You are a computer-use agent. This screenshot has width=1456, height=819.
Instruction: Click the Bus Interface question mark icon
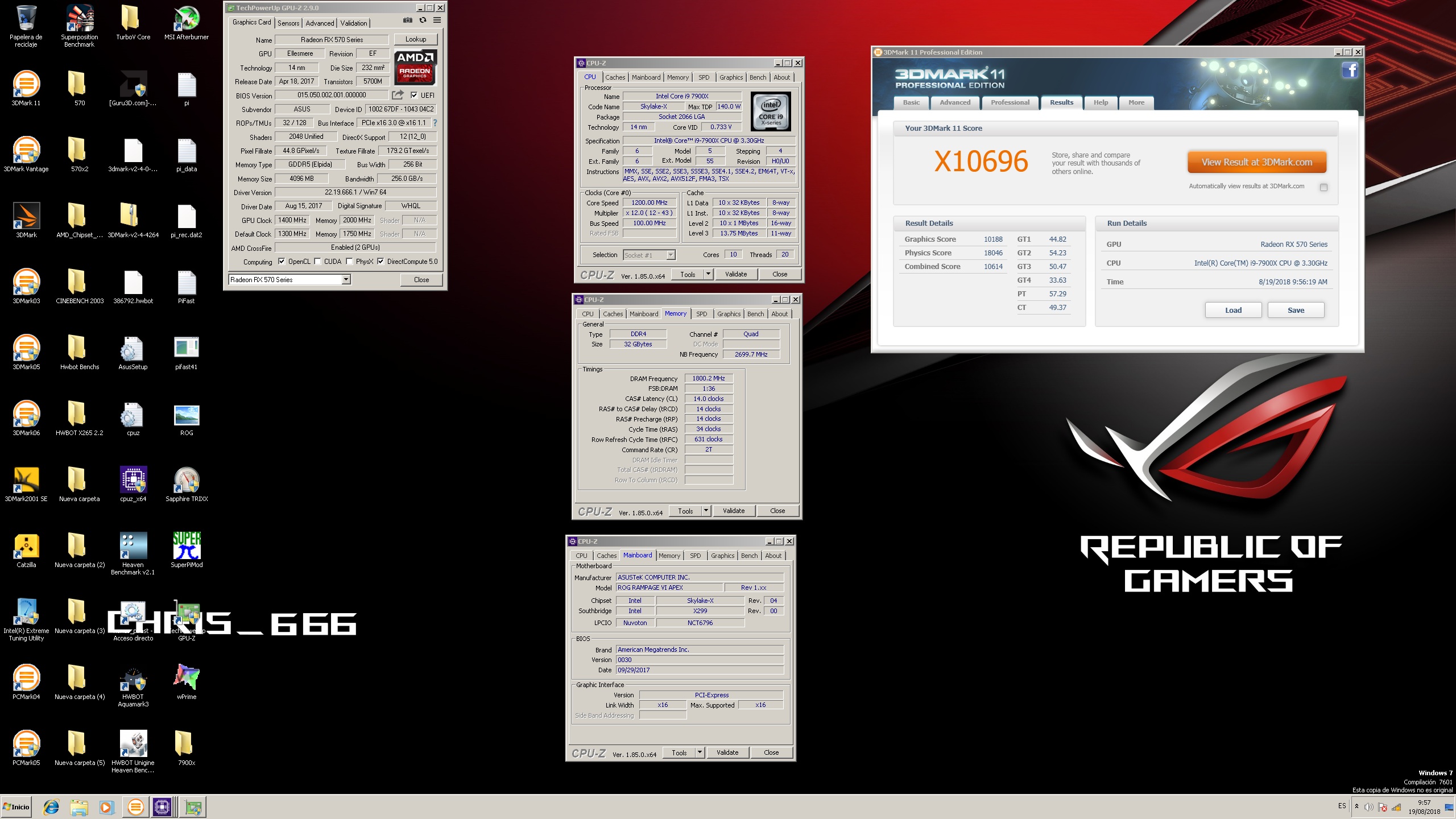(435, 123)
